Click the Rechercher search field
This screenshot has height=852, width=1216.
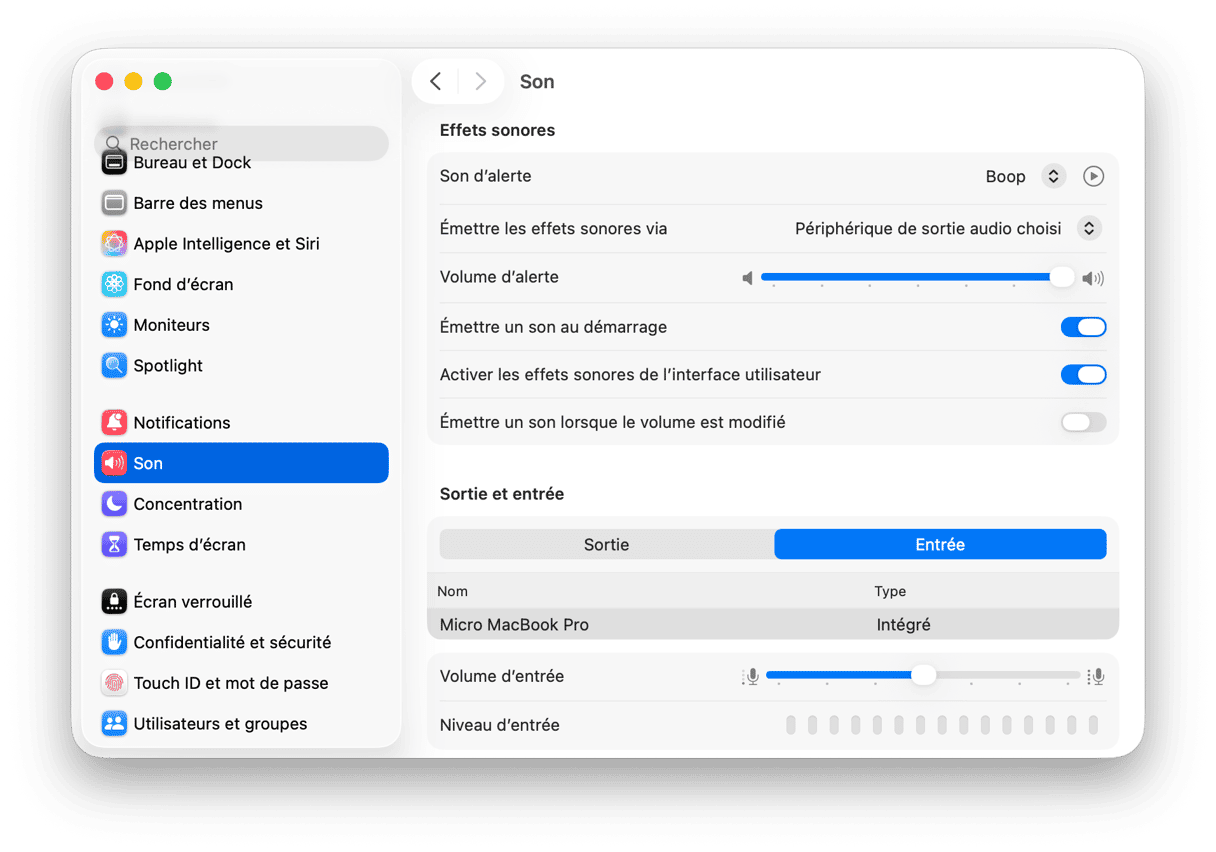click(x=241, y=144)
